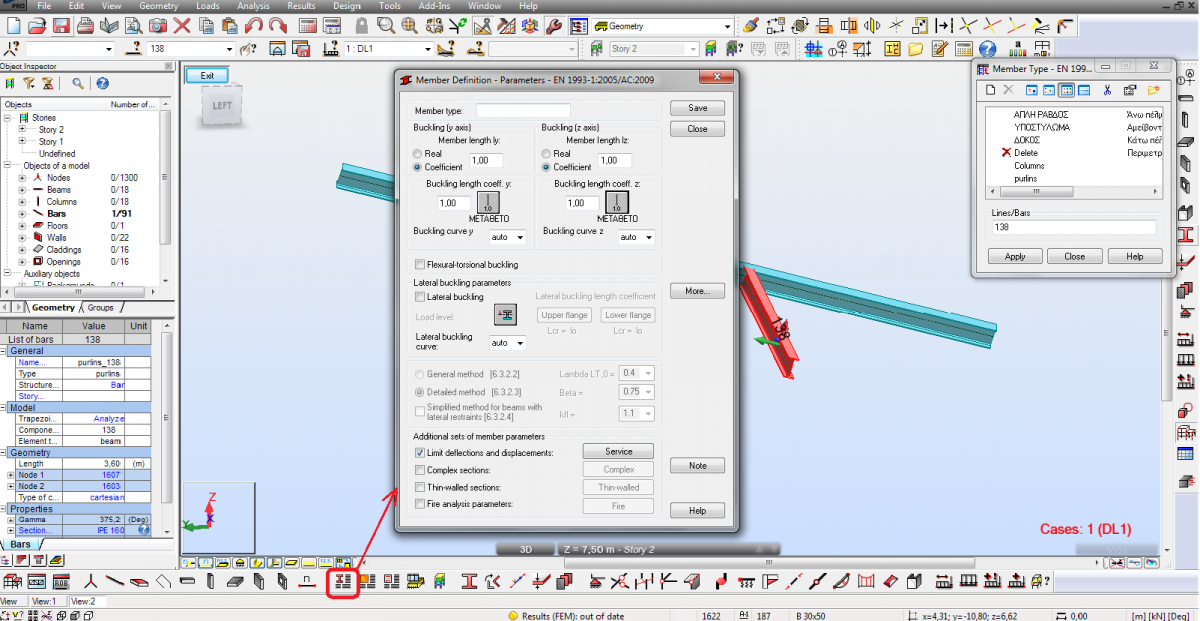This screenshot has width=1200, height=621.
Task: Click the Lines/Bars field containing 138
Action: [x=1073, y=227]
